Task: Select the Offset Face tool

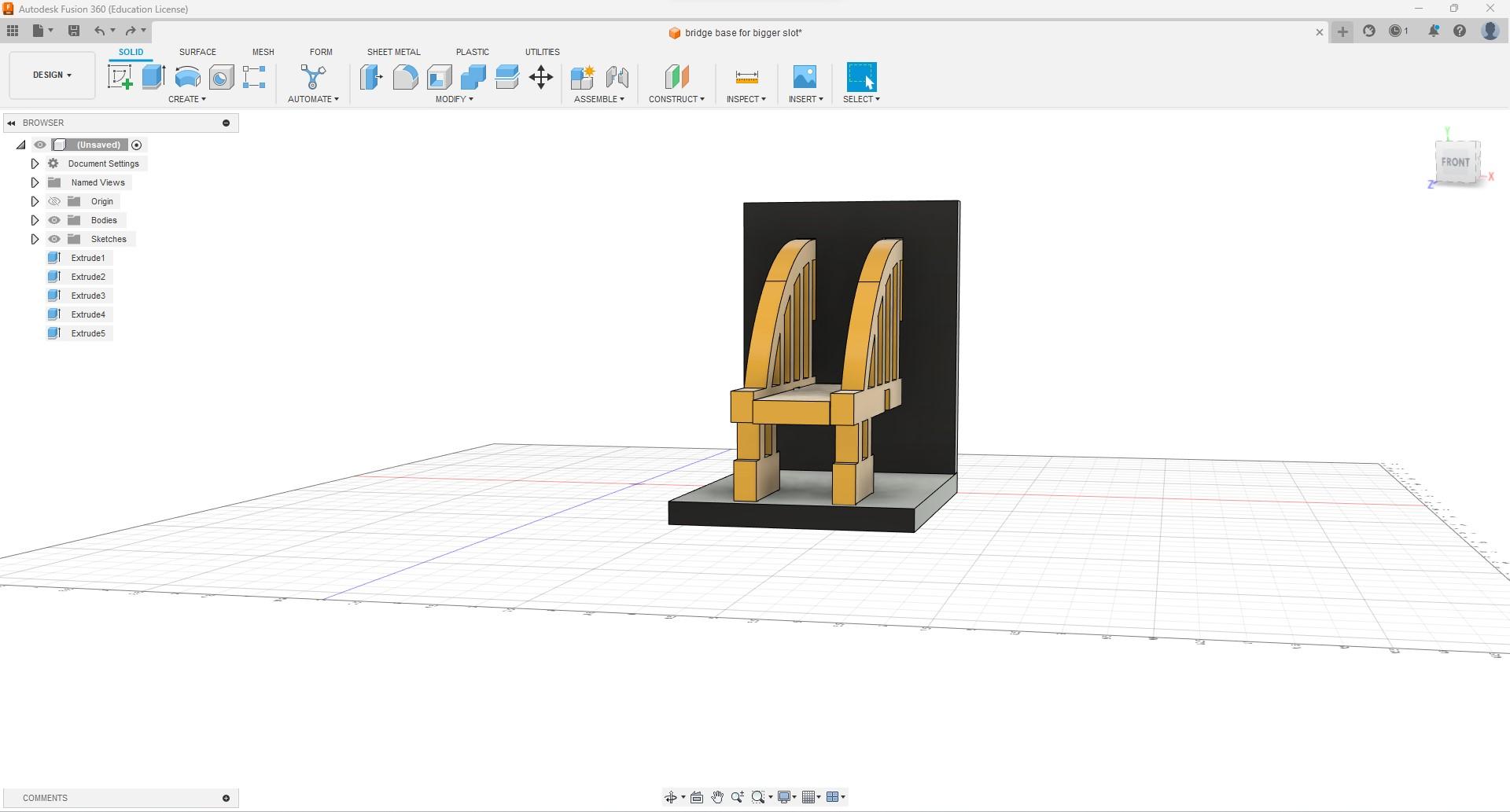Action: click(507, 77)
